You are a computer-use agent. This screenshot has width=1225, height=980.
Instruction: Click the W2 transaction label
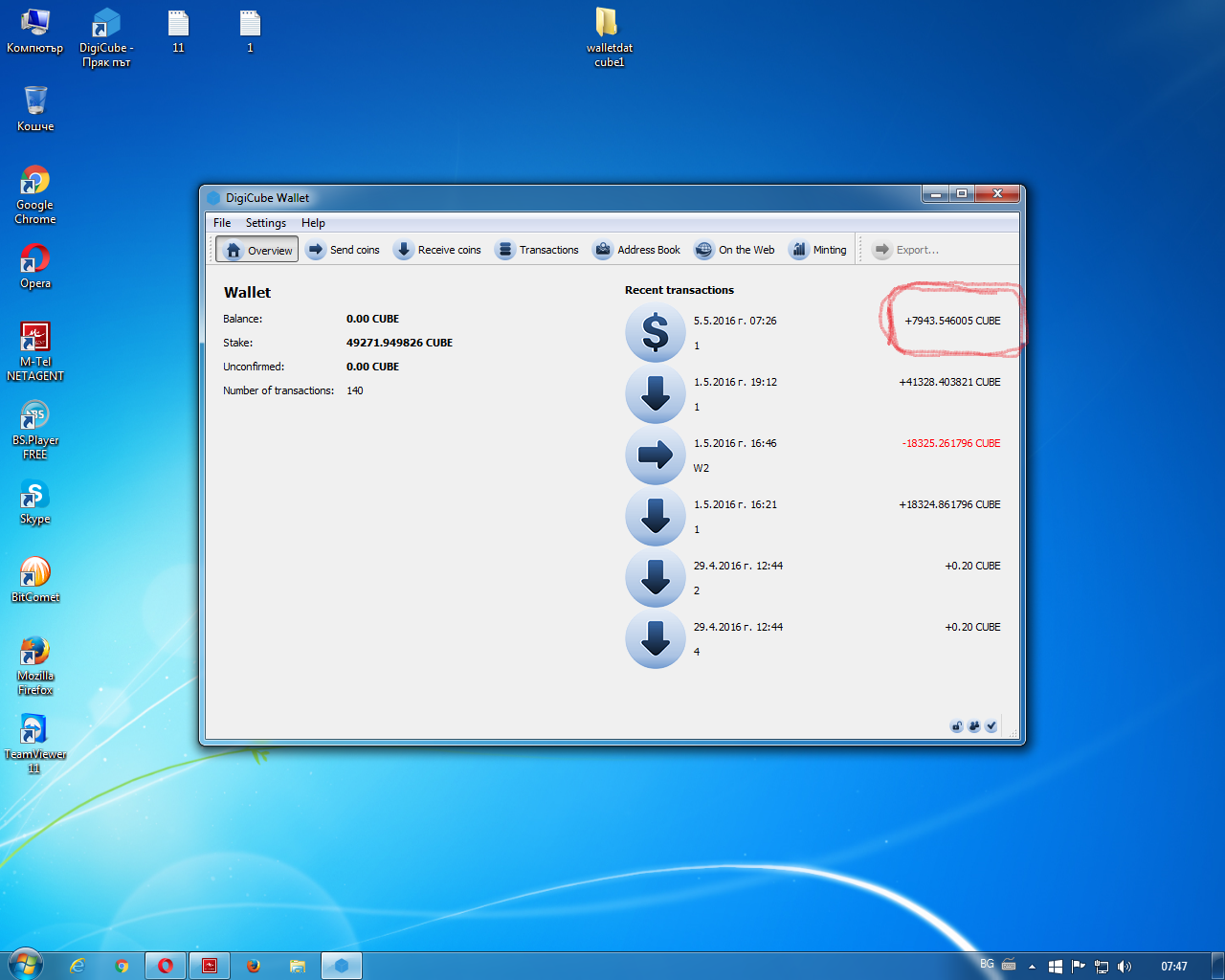coord(702,468)
